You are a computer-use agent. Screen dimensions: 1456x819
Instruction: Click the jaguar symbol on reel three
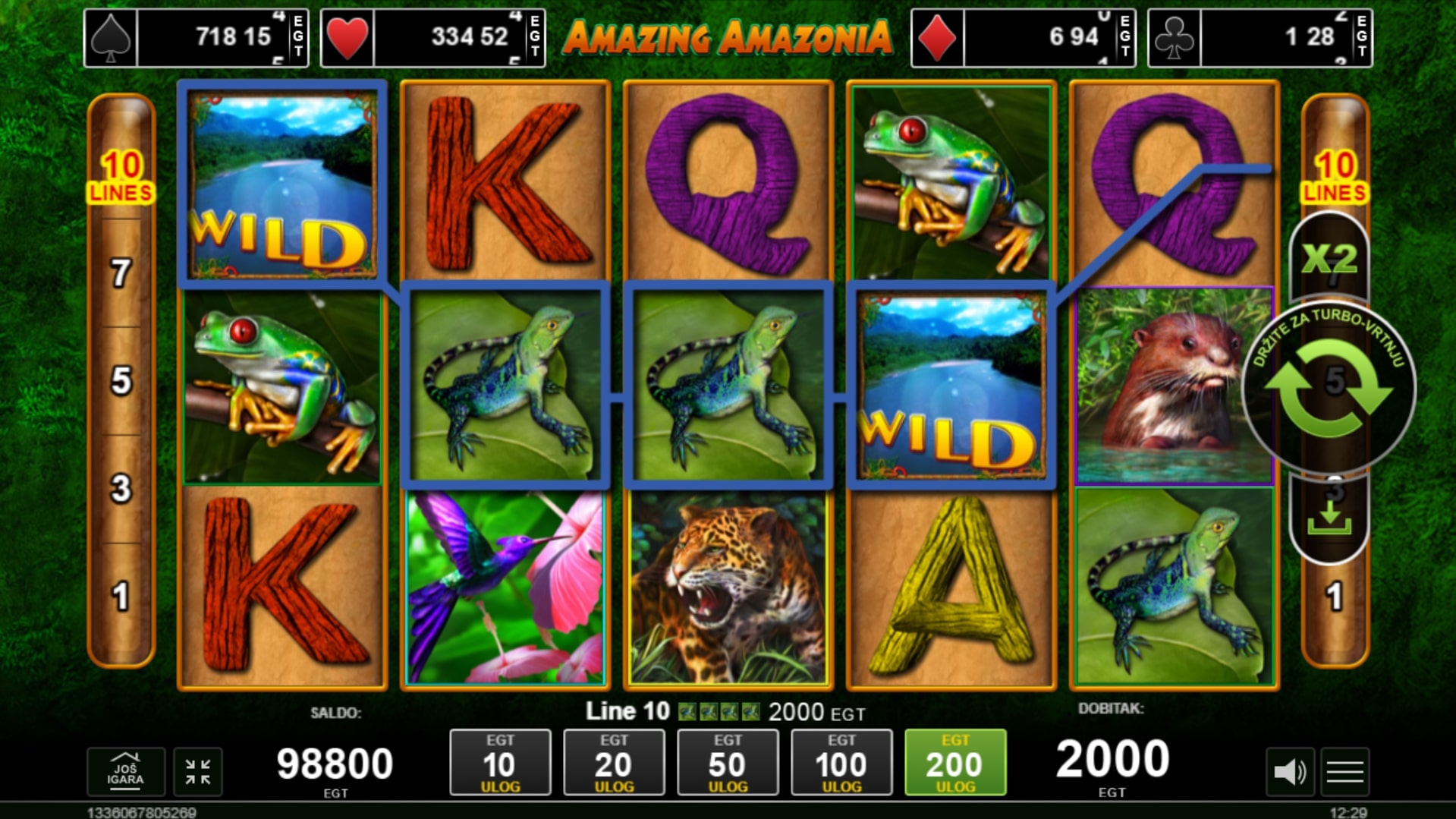click(x=728, y=588)
